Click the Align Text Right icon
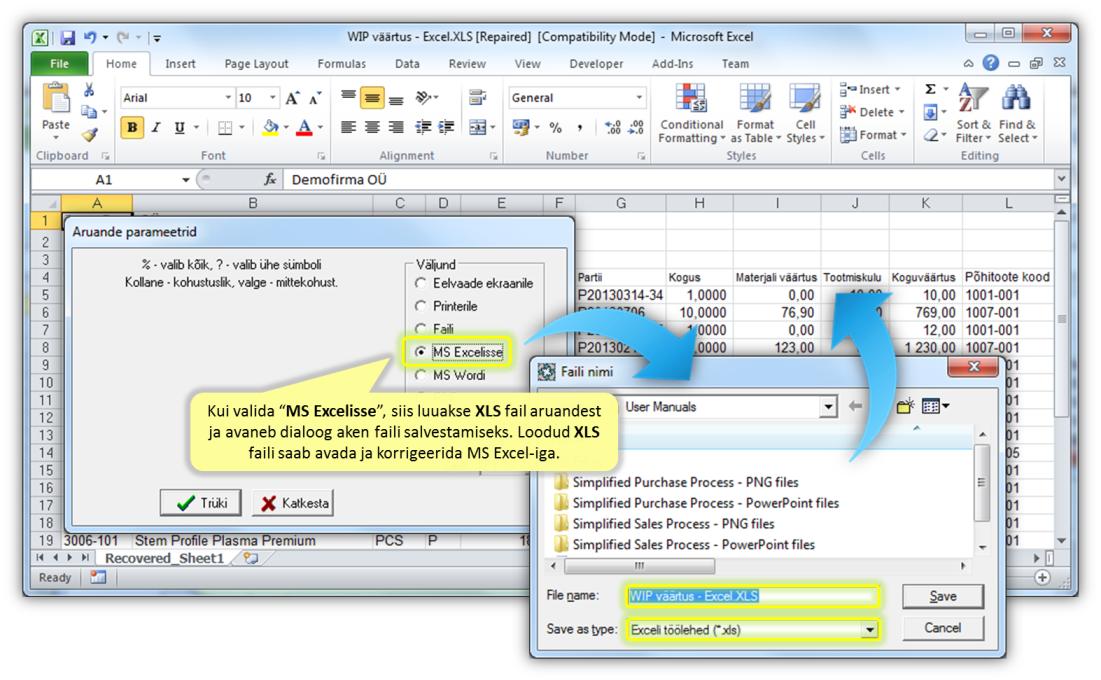This screenshot has height=680, width=1101. tap(396, 127)
